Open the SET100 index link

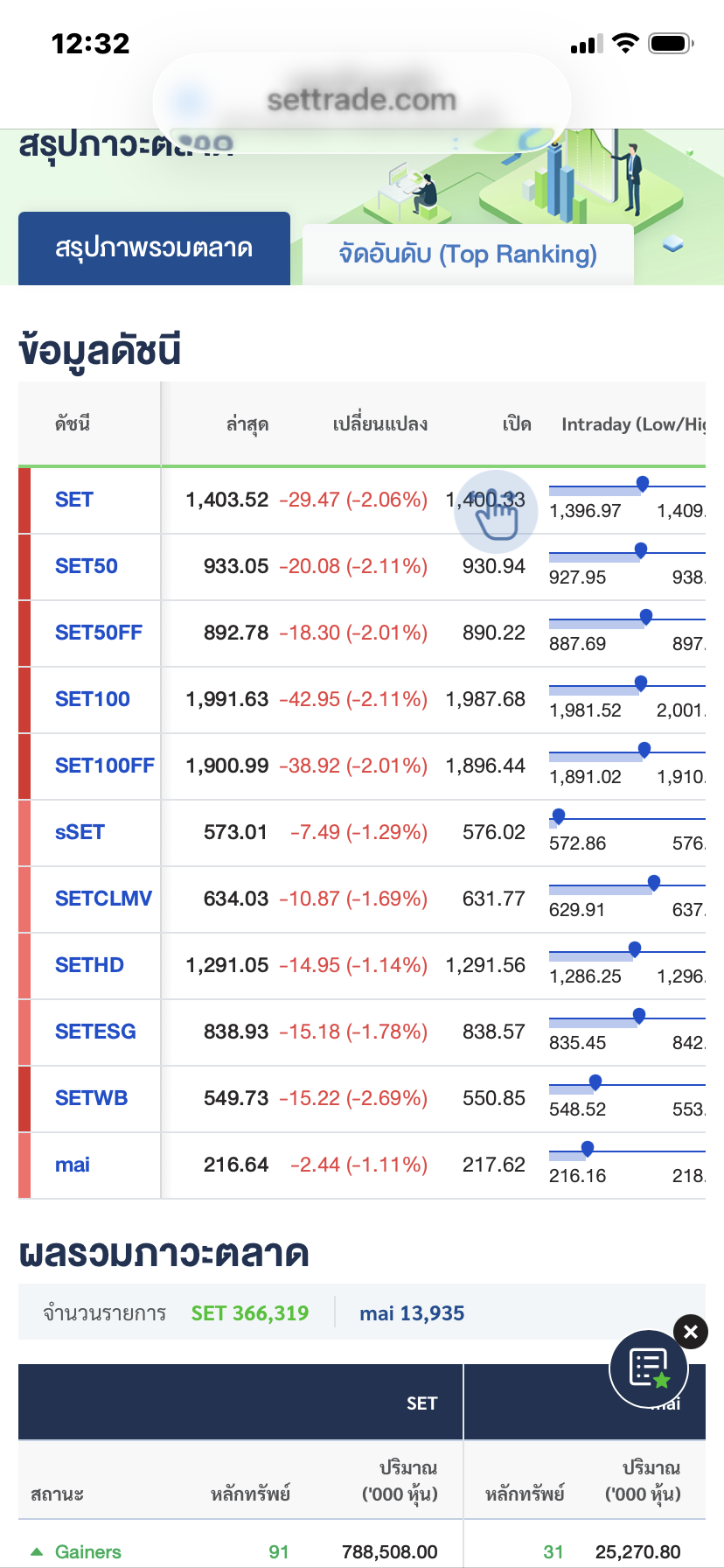click(x=93, y=699)
